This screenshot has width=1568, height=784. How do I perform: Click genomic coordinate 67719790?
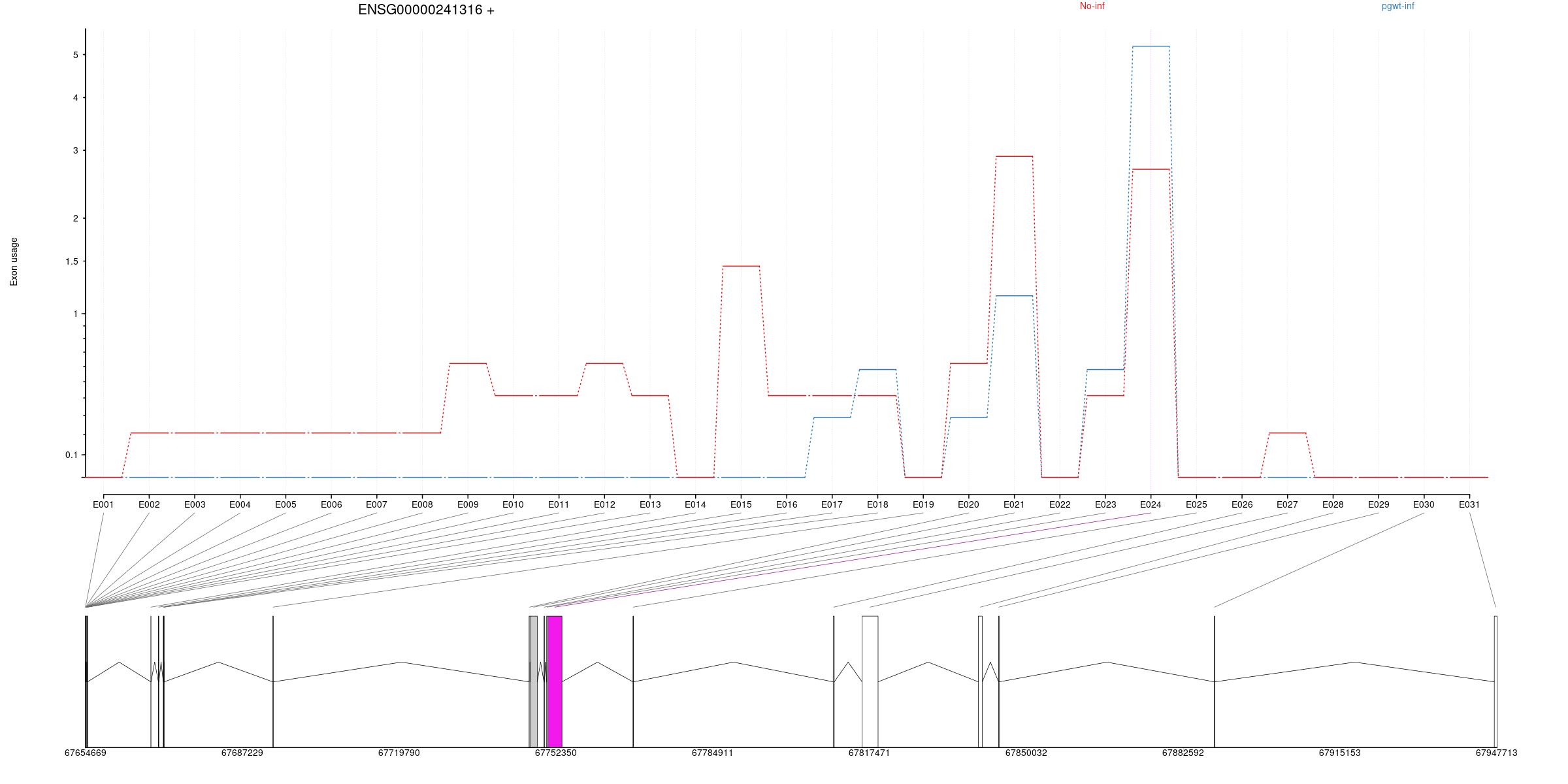[399, 753]
